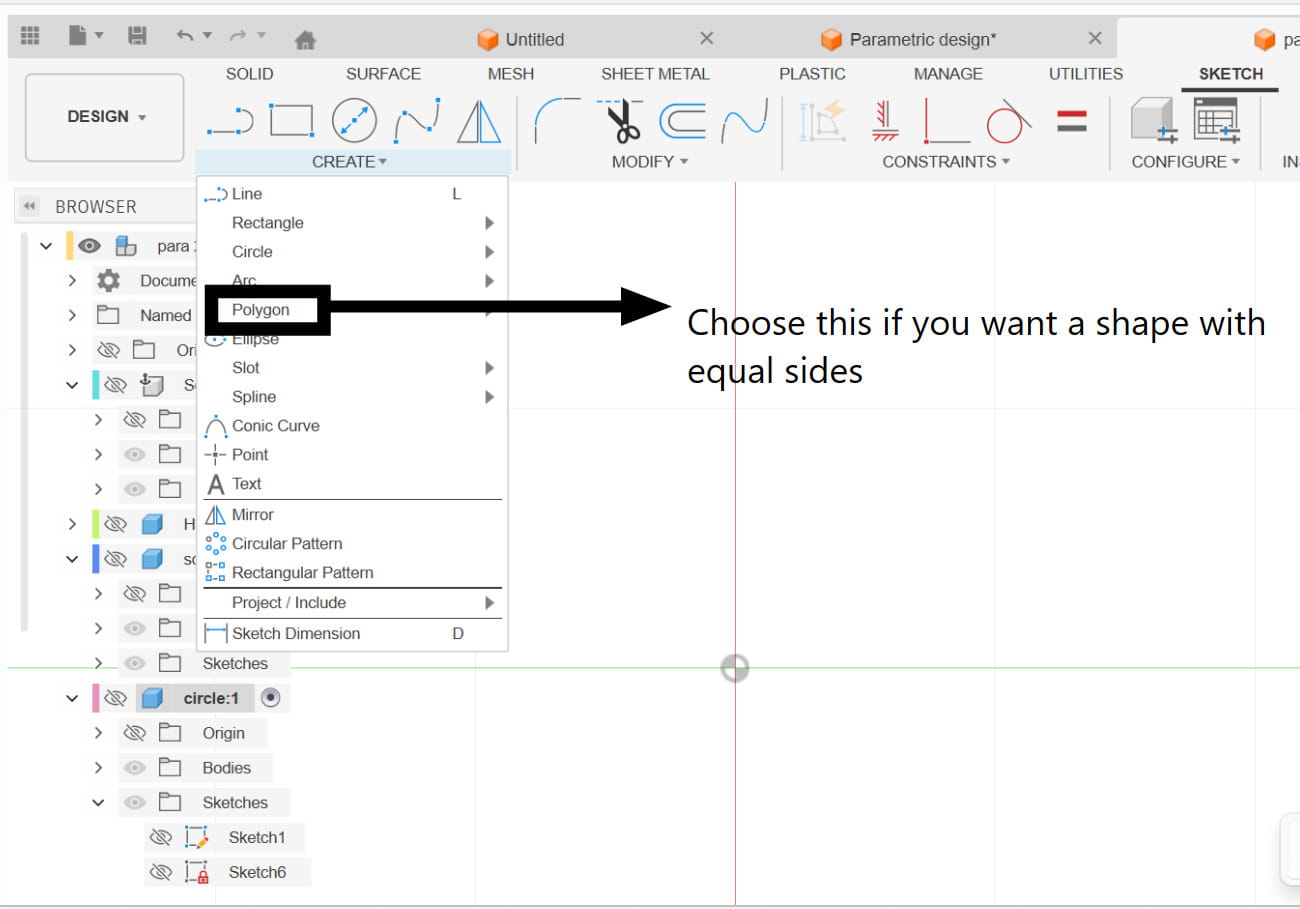Close the Untitled document tab
Image resolution: width=1300 pixels, height=909 pixels.
pos(706,38)
